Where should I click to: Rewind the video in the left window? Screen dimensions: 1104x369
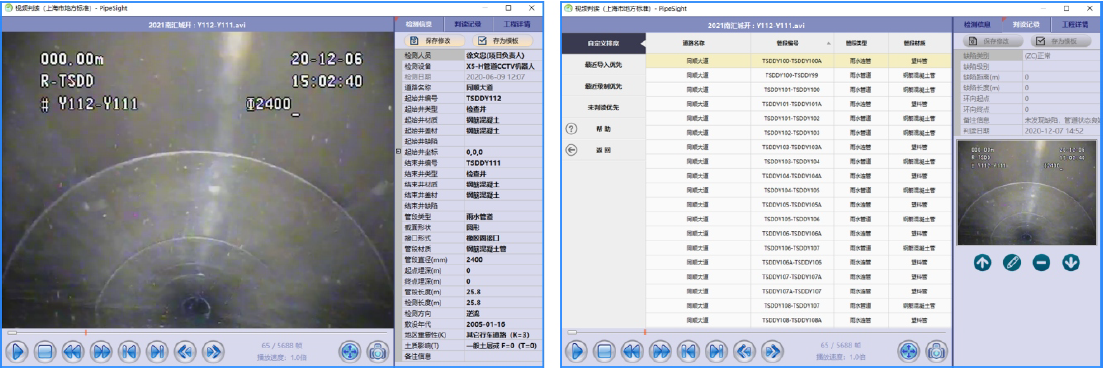[72, 350]
